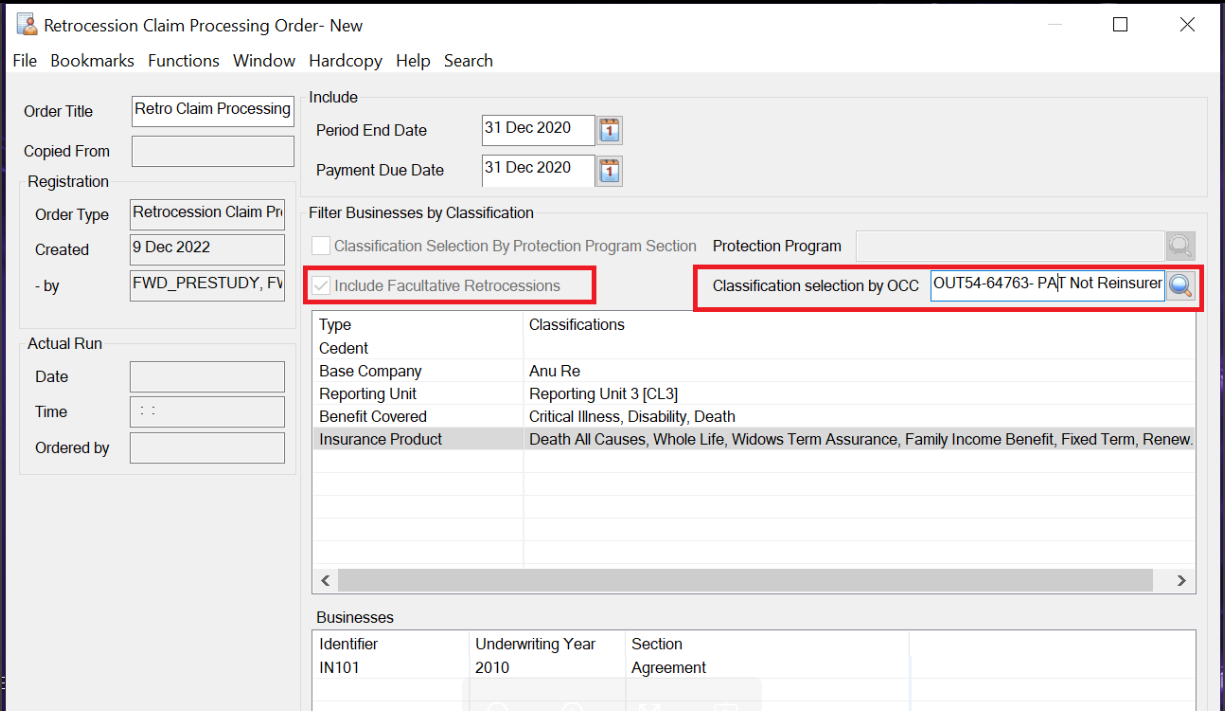This screenshot has height=711, width=1225.
Task: Open calendar picker for Payment Due Date
Action: click(609, 170)
